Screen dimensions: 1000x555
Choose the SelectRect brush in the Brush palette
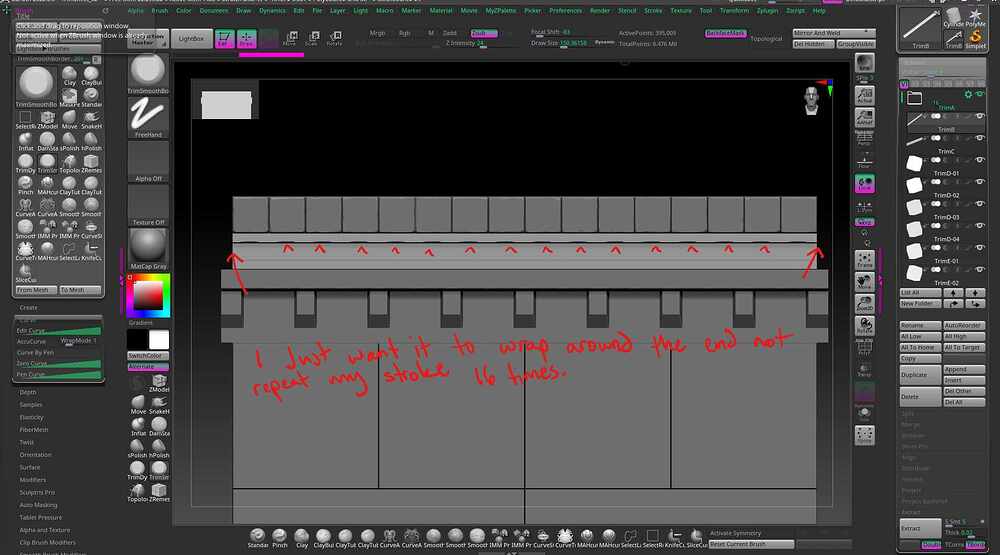[x=26, y=120]
